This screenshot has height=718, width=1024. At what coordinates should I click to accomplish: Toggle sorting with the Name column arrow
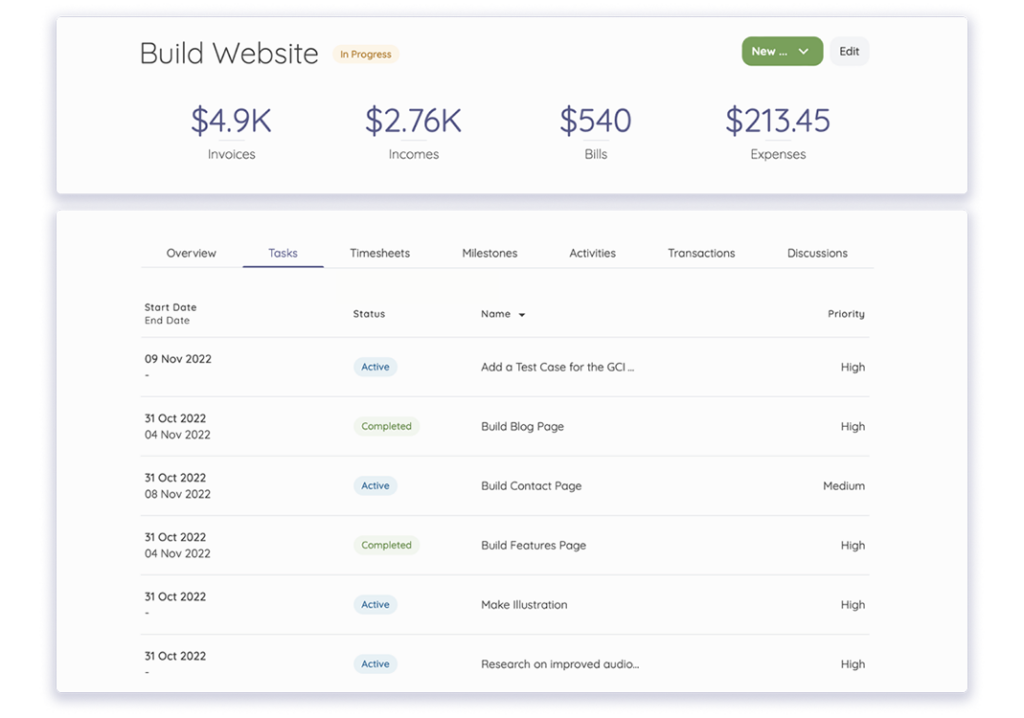click(x=521, y=313)
